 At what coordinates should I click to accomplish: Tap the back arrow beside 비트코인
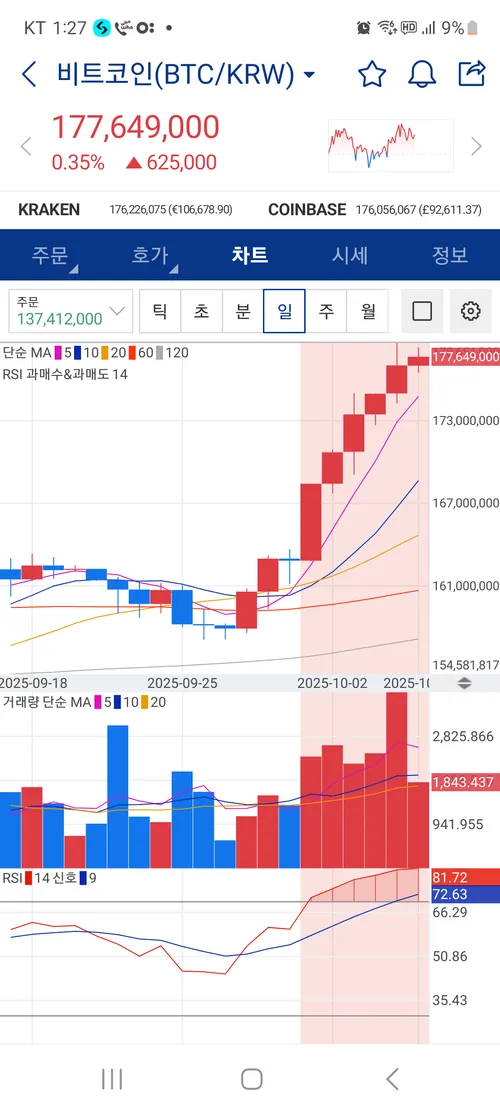pos(29,74)
